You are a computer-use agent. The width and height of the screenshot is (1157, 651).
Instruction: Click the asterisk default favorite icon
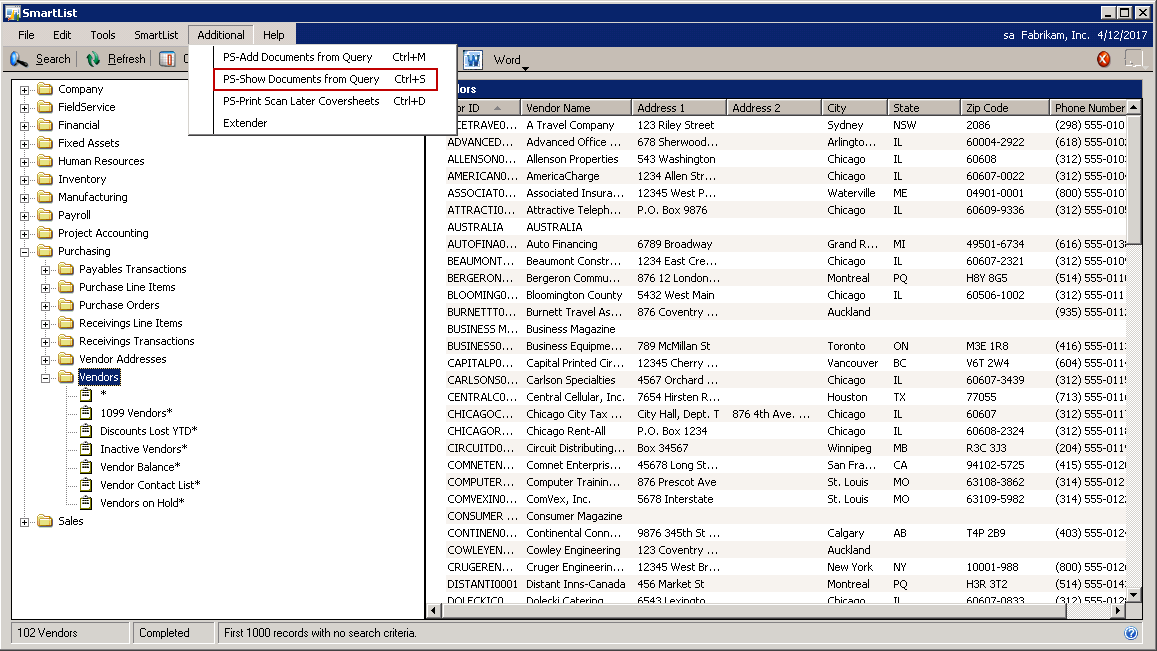(x=86, y=395)
